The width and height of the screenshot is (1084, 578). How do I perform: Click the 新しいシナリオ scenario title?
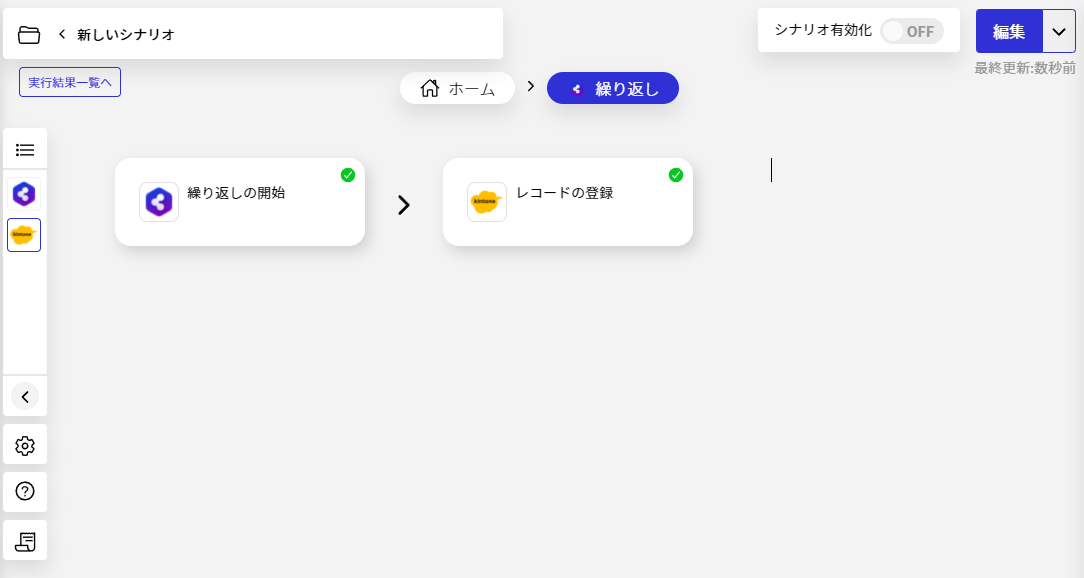(126, 34)
